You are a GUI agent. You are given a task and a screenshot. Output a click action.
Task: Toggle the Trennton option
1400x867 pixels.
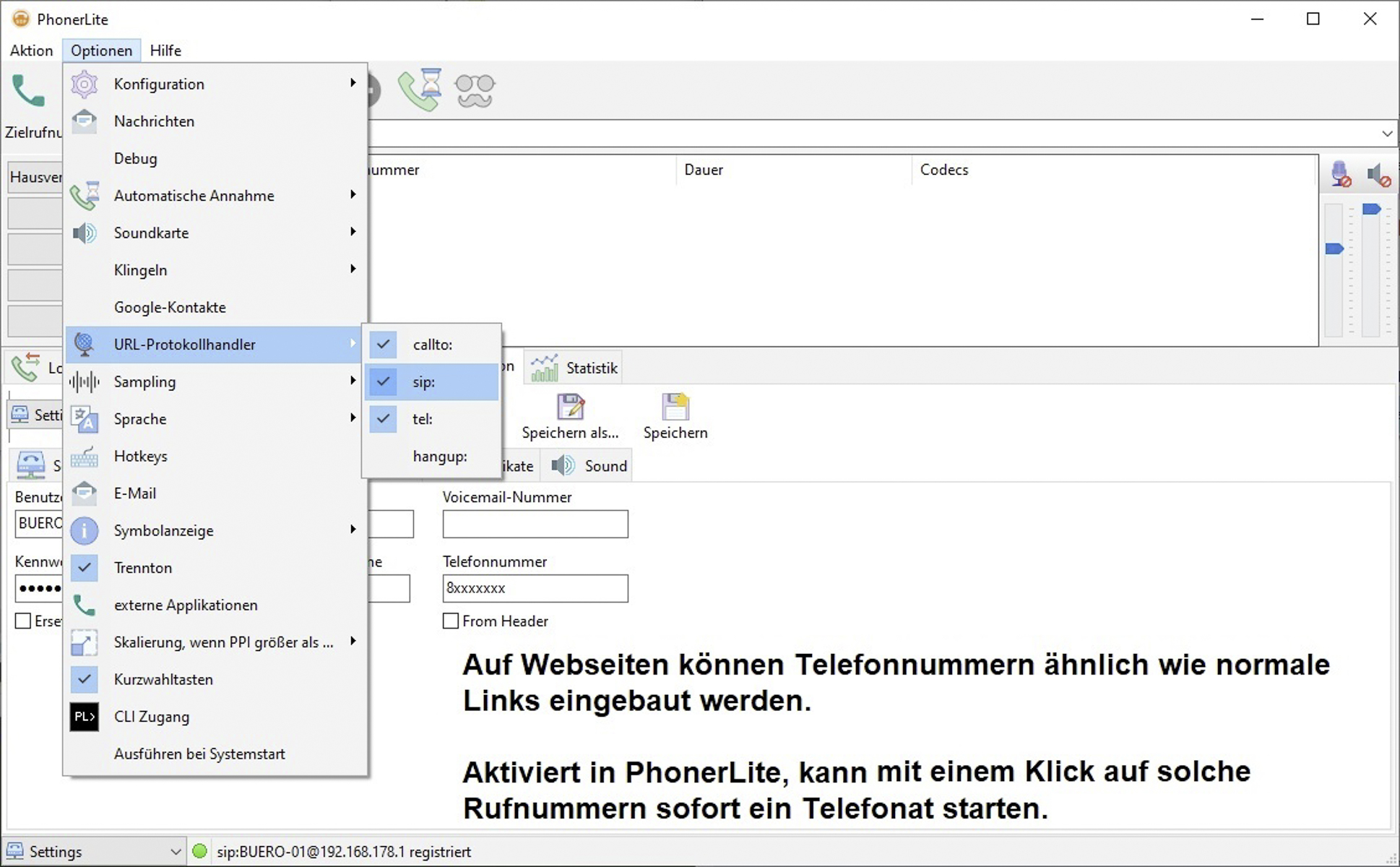[x=215, y=568]
